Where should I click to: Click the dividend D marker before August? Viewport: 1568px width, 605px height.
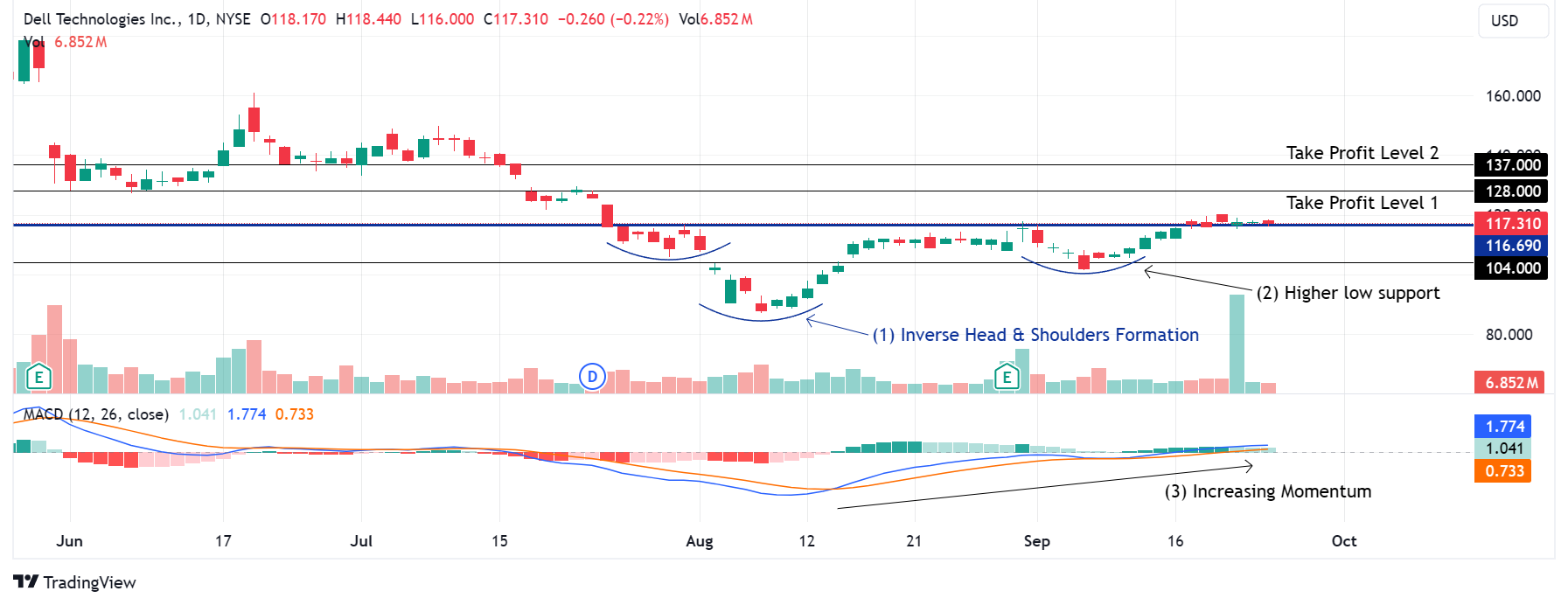tap(593, 377)
